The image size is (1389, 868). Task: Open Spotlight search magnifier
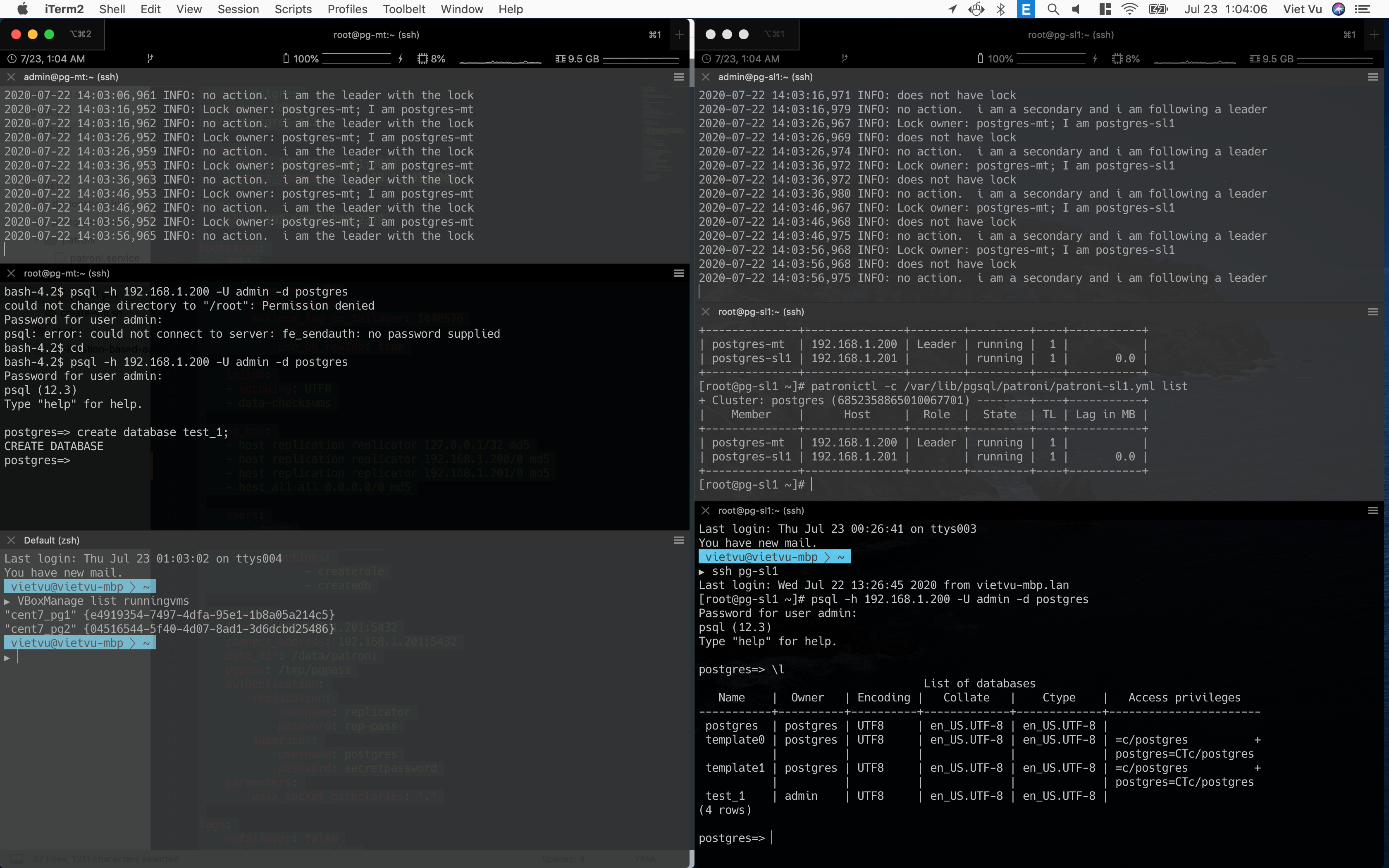click(1052, 9)
